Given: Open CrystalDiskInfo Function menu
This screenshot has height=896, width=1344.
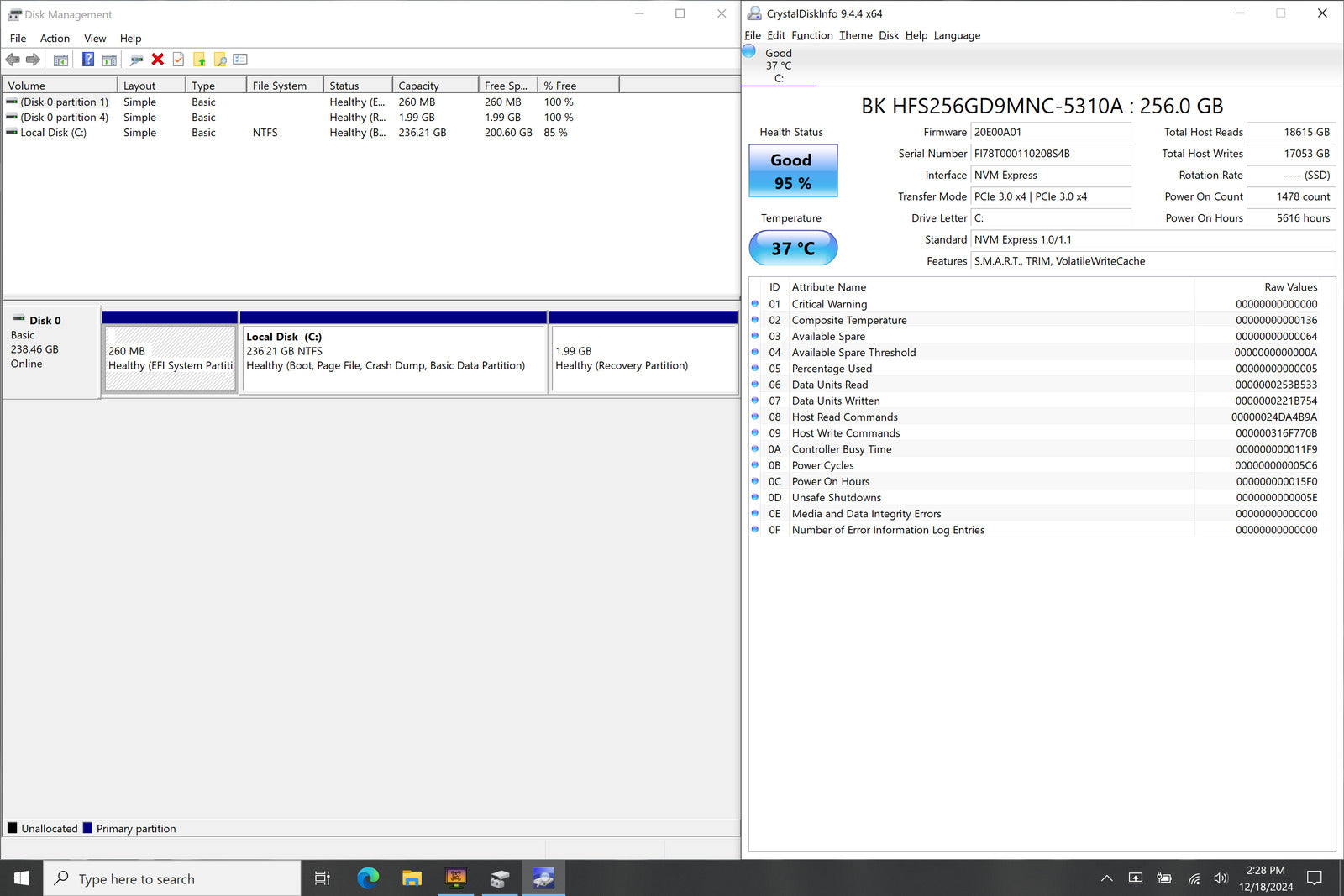Looking at the screenshot, I should coord(811,35).
